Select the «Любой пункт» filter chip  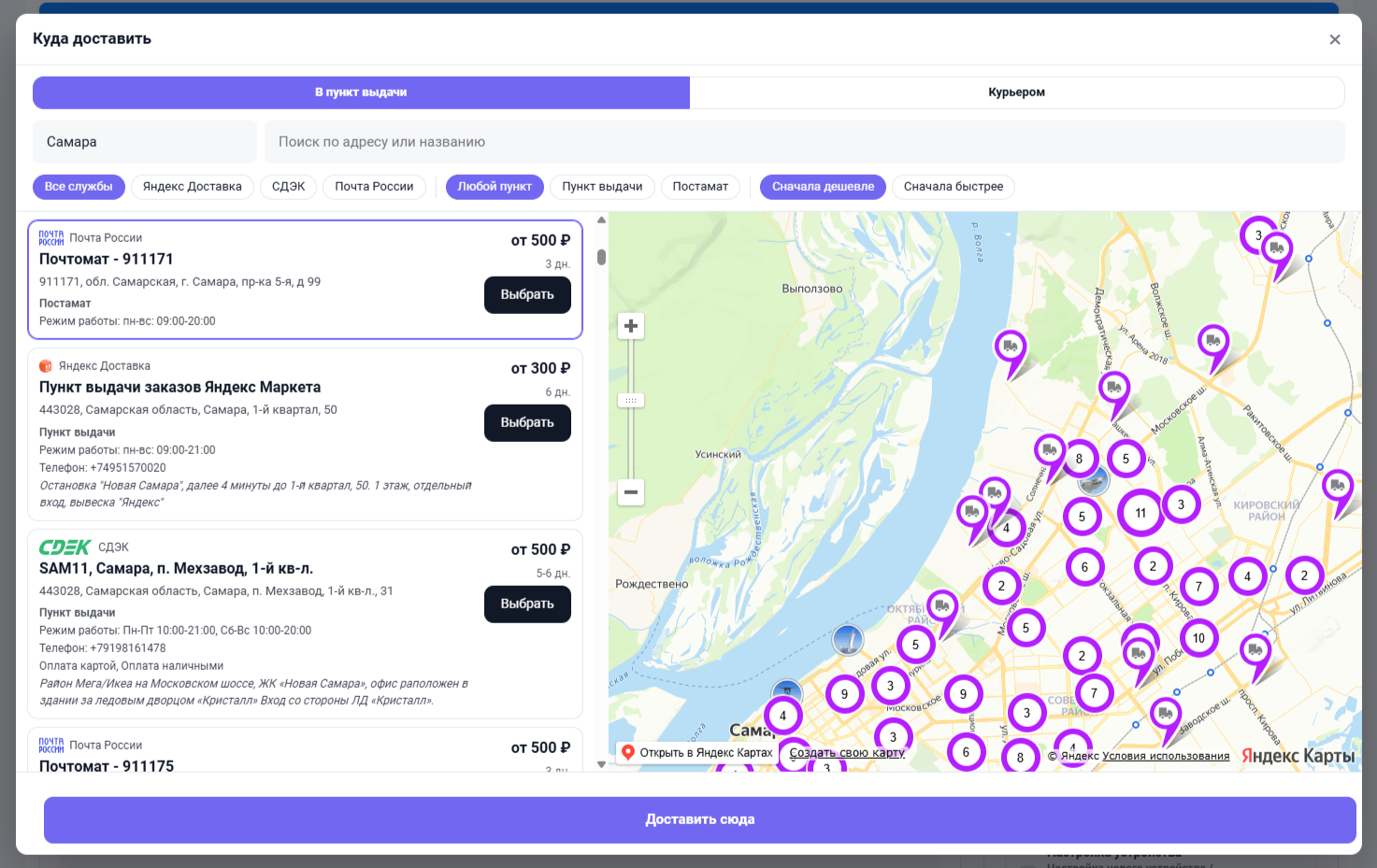pos(495,187)
